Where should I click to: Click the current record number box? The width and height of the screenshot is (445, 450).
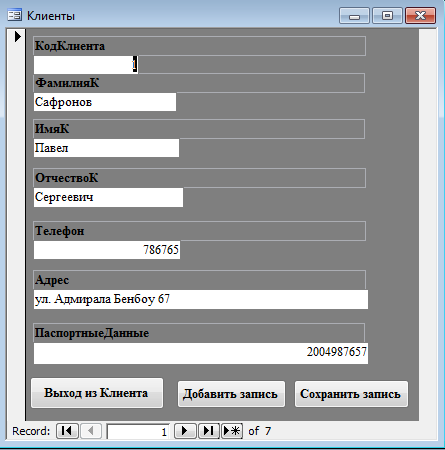[x=138, y=431]
